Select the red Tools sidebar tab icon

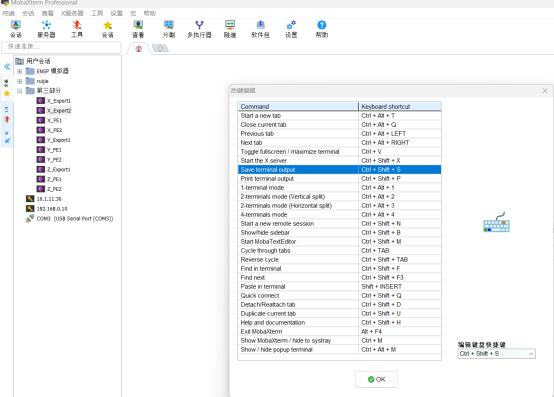click(x=7, y=120)
